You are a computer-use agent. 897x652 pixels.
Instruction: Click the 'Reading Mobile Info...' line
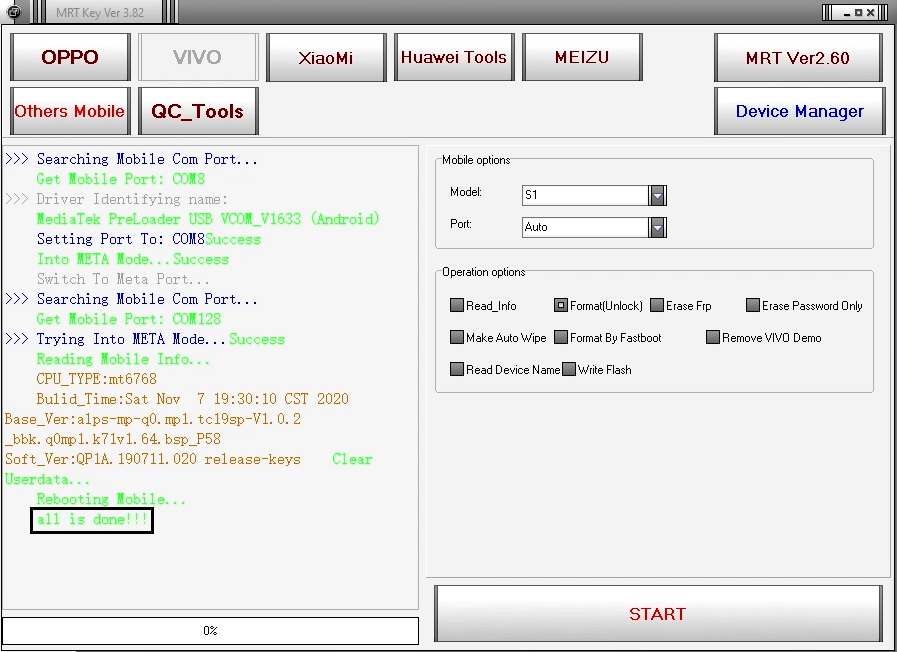point(124,359)
